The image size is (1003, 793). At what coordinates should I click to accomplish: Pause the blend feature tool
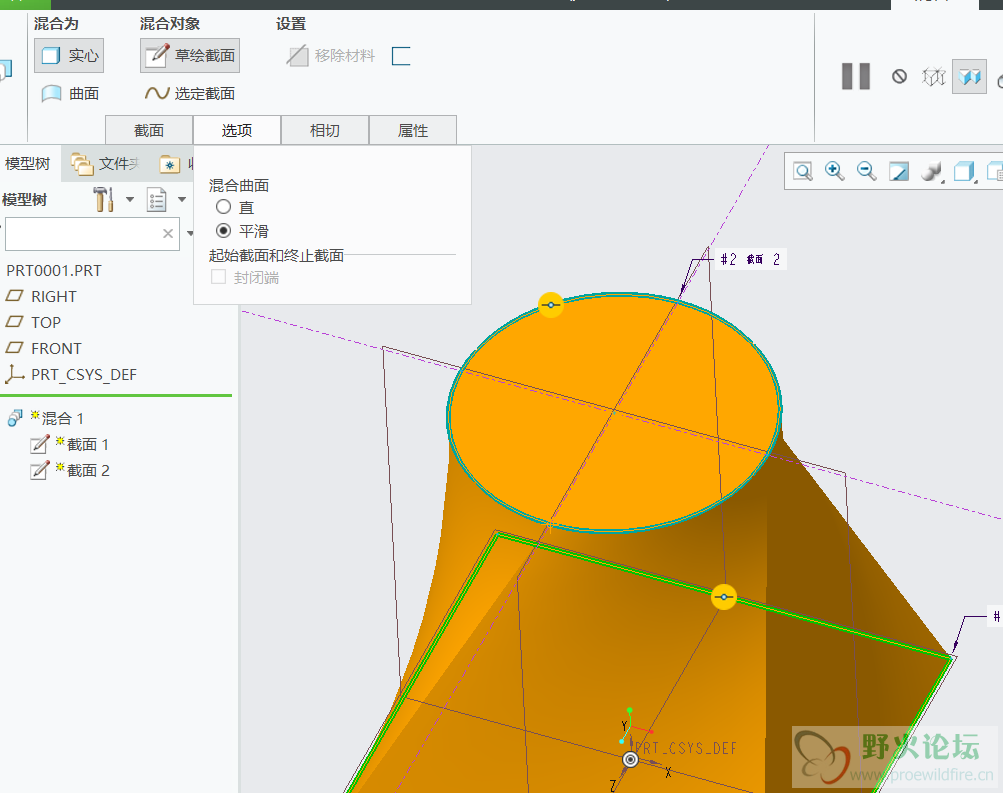(856, 76)
